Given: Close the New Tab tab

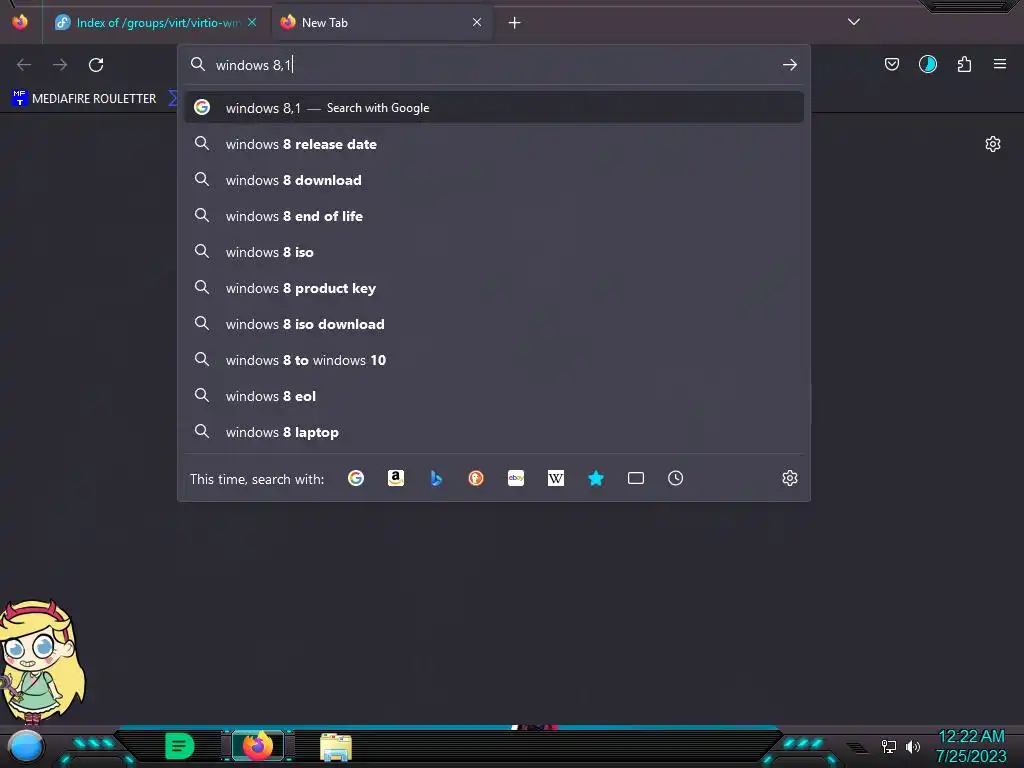Looking at the screenshot, I should point(477,22).
